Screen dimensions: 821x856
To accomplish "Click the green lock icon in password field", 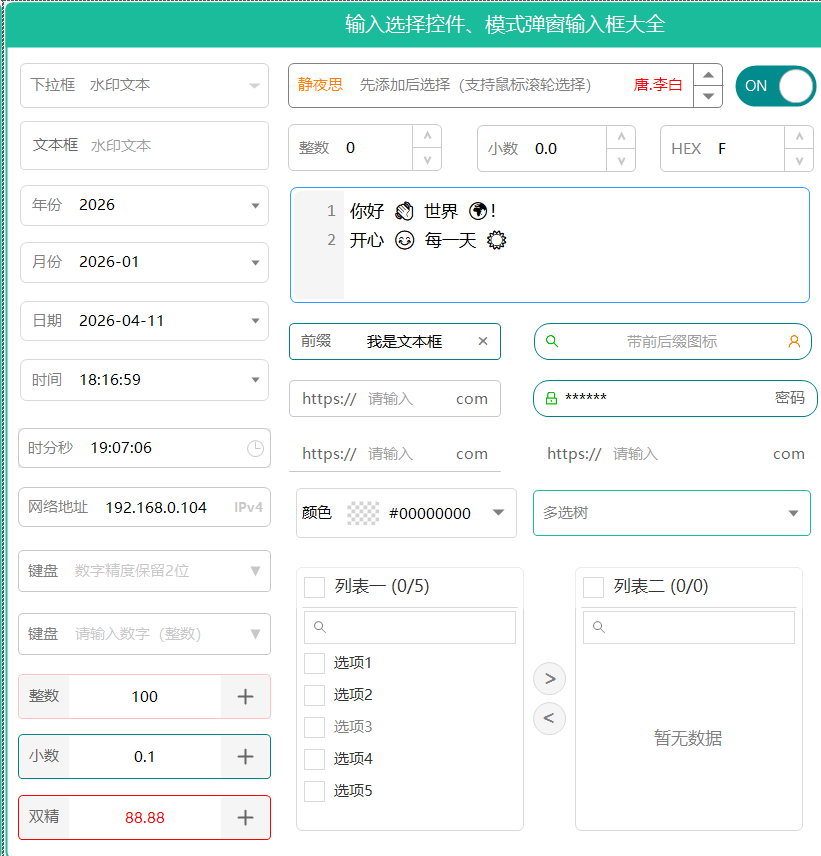I will point(551,398).
